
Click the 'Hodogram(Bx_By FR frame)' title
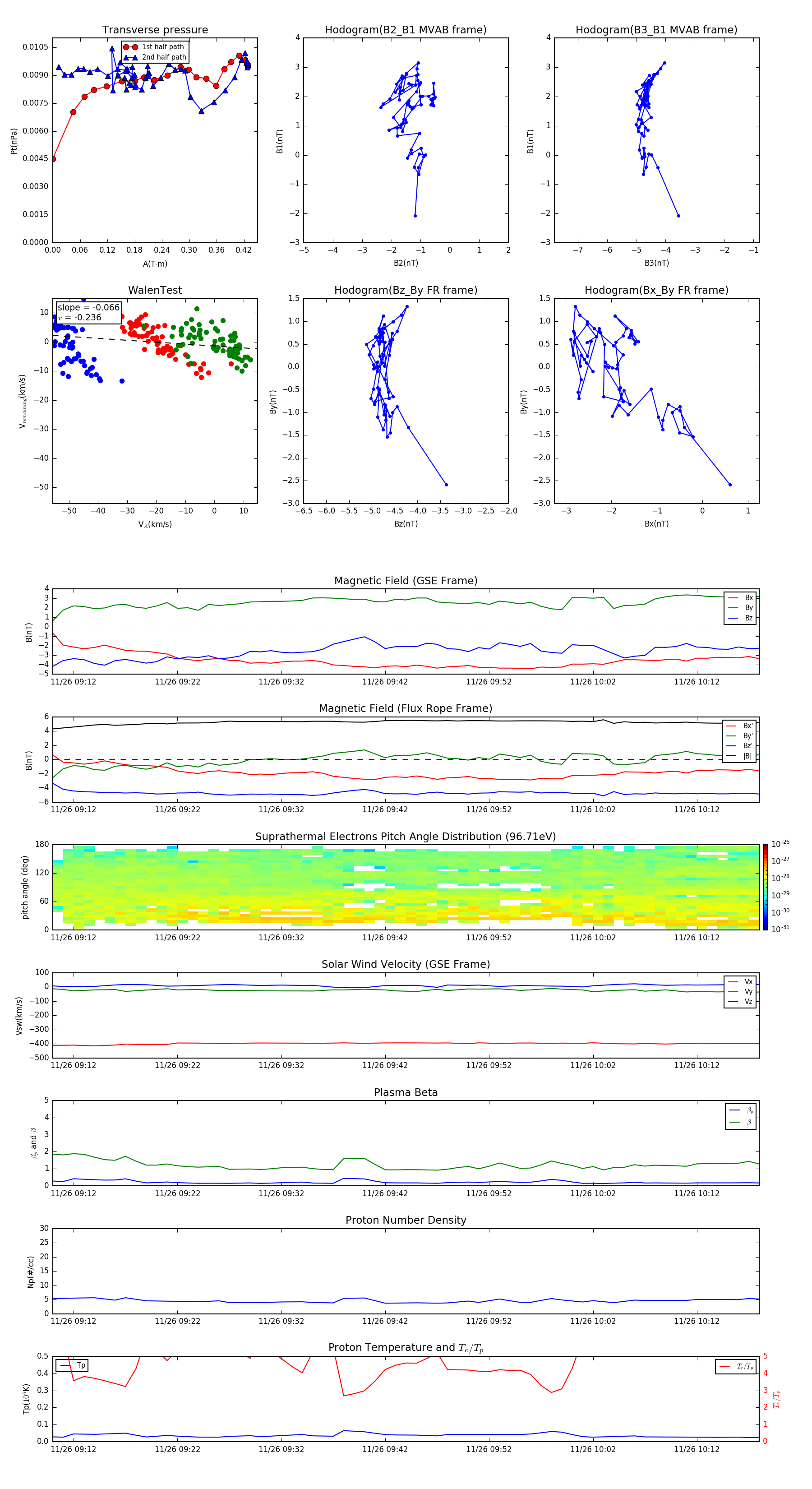[656, 290]
